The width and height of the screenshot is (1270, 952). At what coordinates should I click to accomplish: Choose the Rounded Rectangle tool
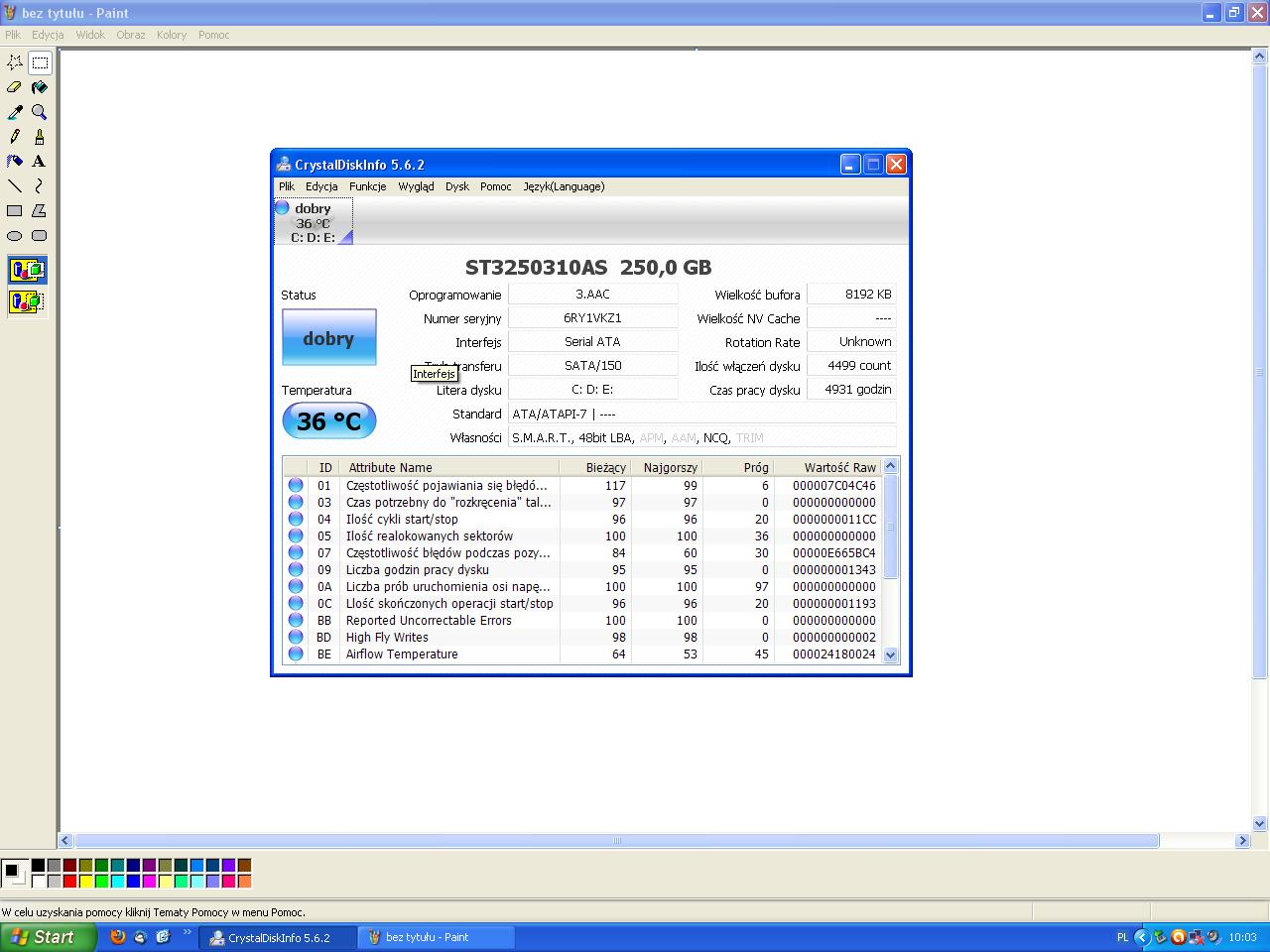(x=40, y=236)
